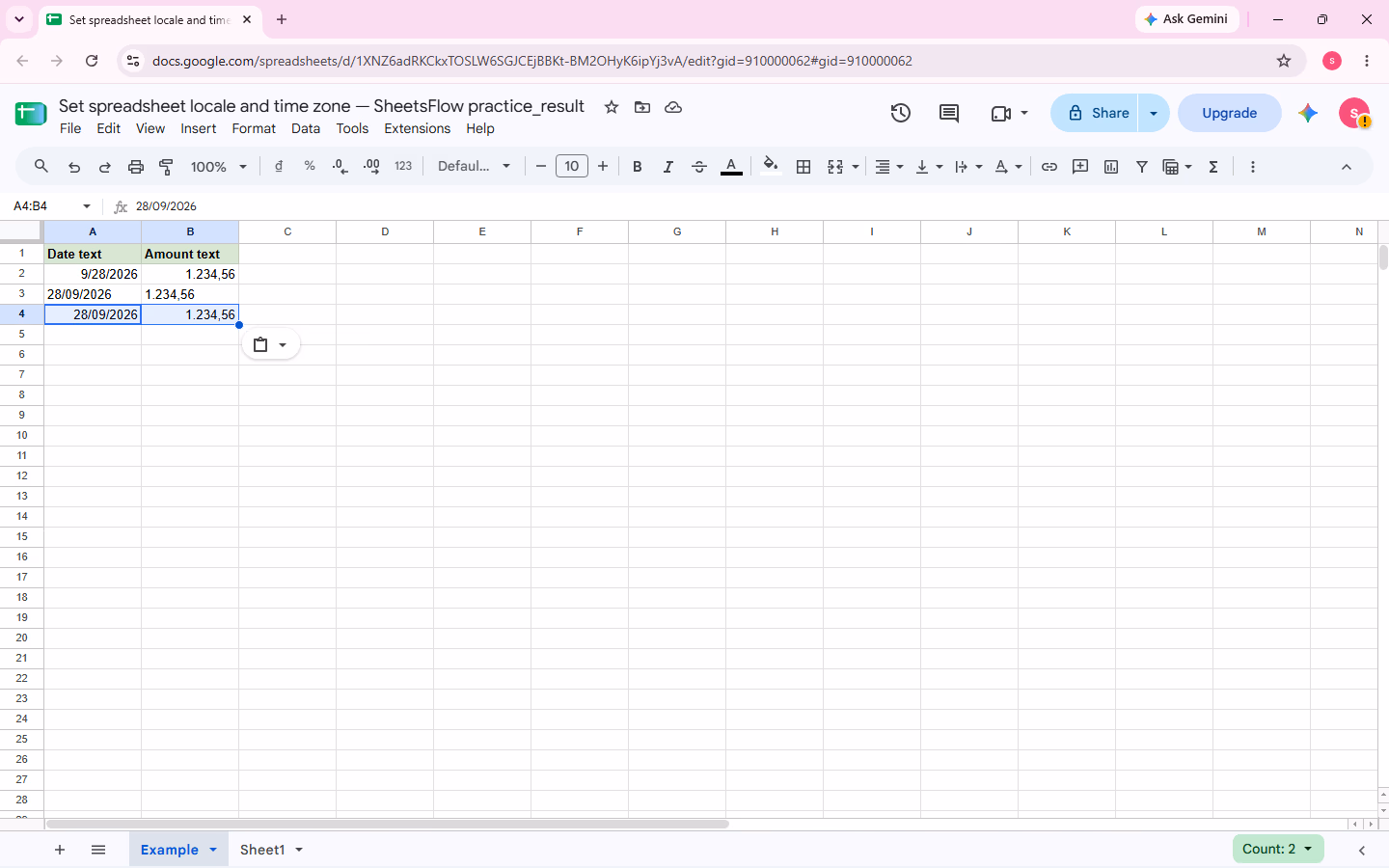This screenshot has height=868, width=1389.
Task: Move document to a folder
Action: coord(642,107)
